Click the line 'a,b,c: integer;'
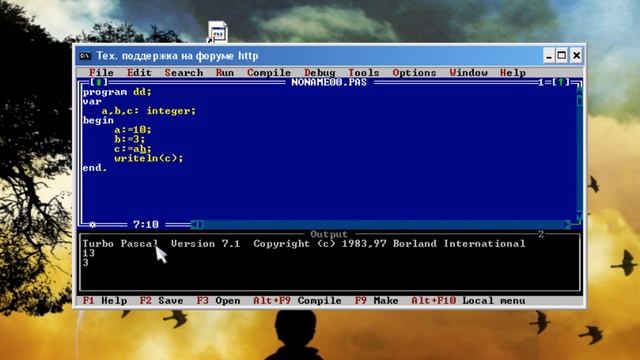This screenshot has width=640, height=360. point(149,111)
